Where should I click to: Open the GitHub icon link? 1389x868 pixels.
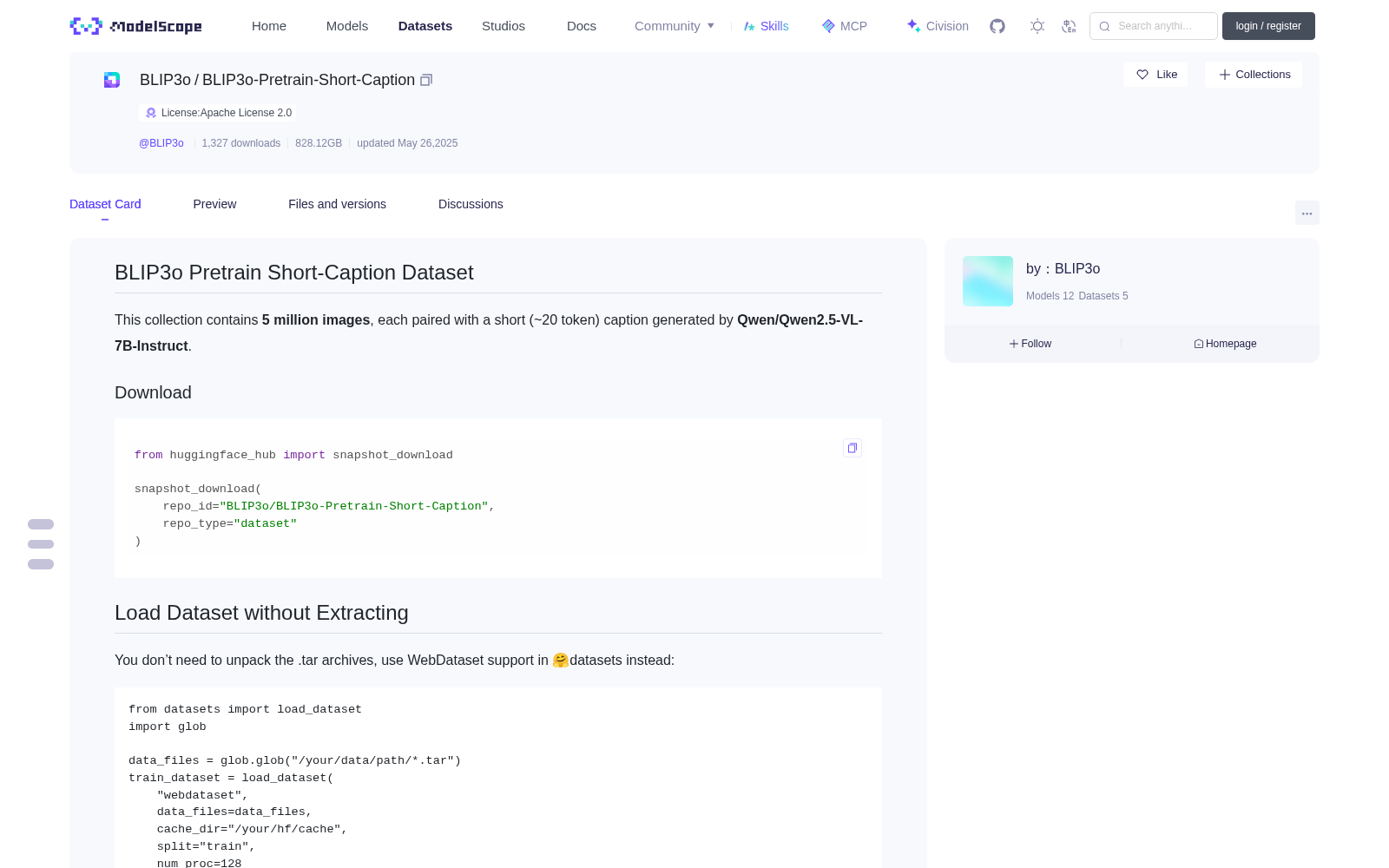coord(997,26)
